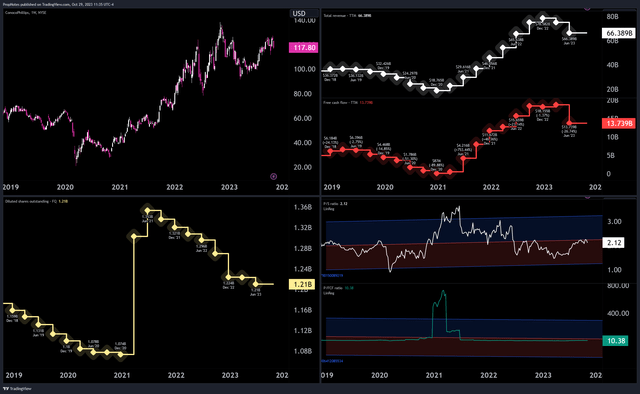Click 2023 on the P/FCF chart time axis
Image resolution: width=640 pixels, height=394 pixels.
(x=543, y=375)
